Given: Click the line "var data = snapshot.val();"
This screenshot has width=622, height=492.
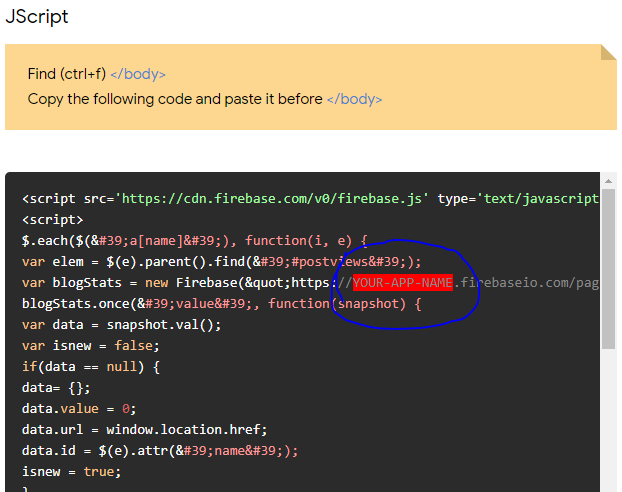Looking at the screenshot, I should 121,325.
